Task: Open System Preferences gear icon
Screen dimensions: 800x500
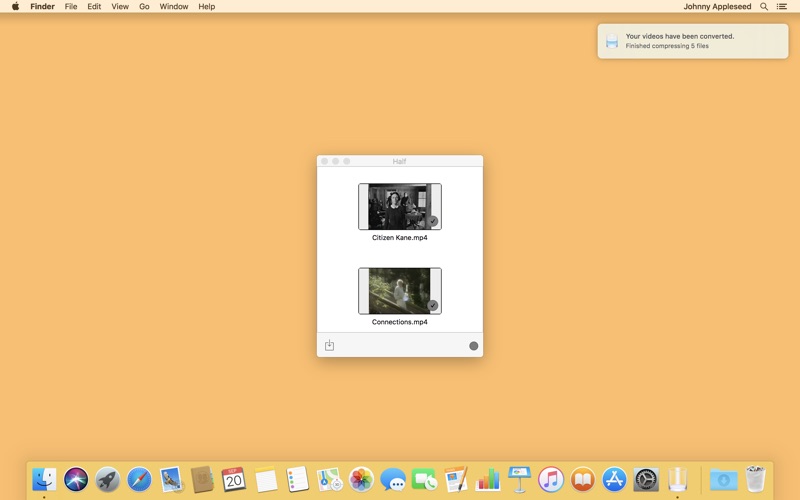Action: click(646, 480)
